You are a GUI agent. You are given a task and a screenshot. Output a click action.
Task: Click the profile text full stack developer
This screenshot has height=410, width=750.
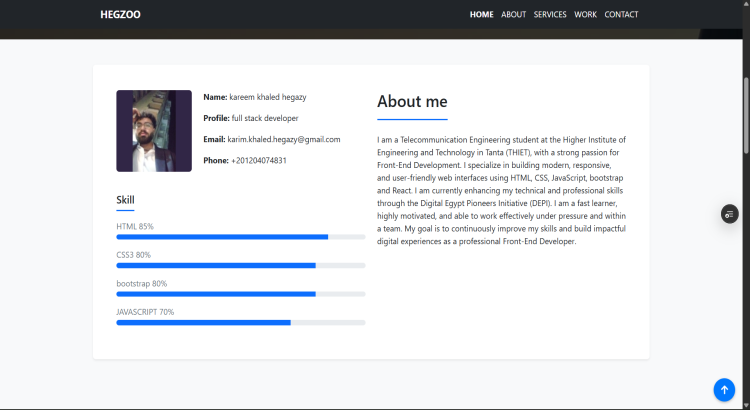[265, 118]
